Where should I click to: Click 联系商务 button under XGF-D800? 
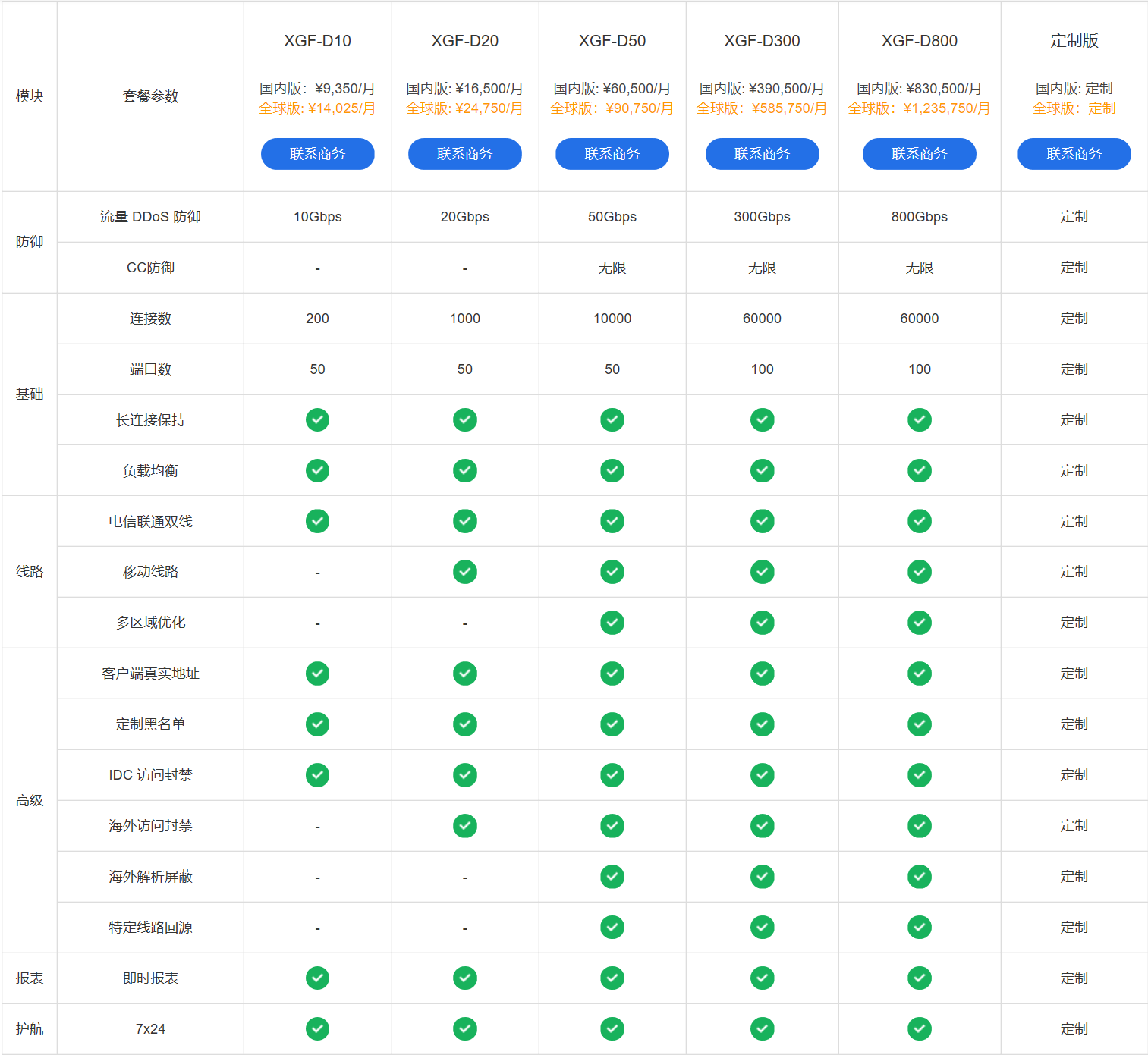919,154
